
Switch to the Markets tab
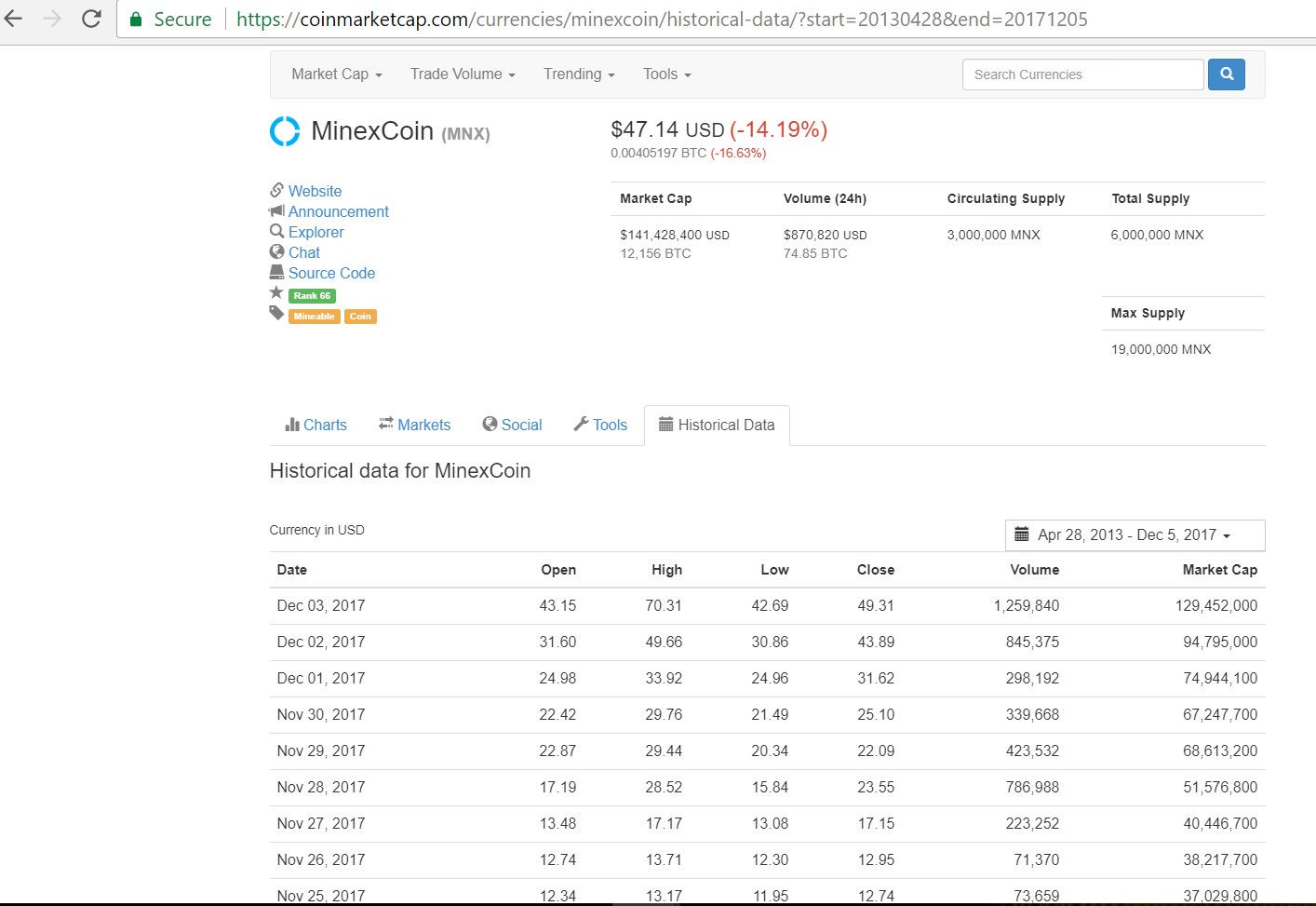click(x=414, y=425)
